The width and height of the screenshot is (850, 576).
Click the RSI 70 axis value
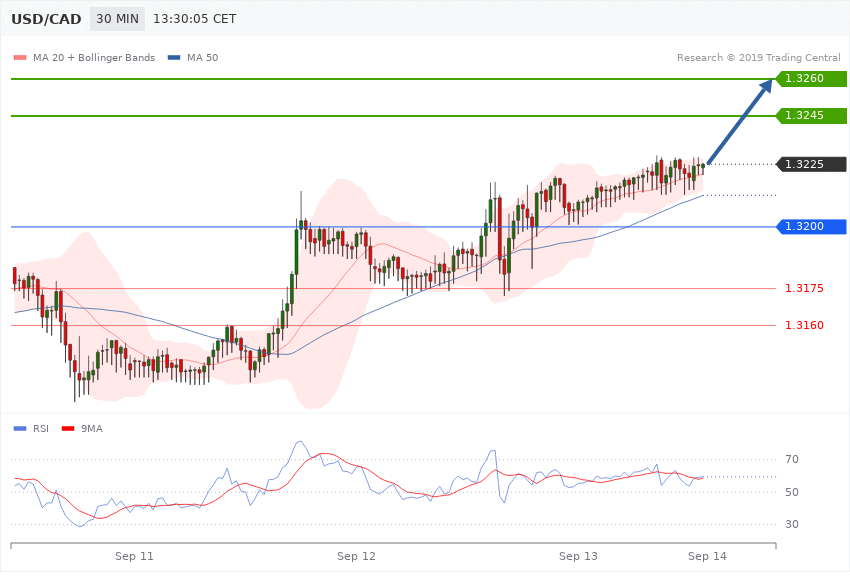pyautogui.click(x=792, y=459)
